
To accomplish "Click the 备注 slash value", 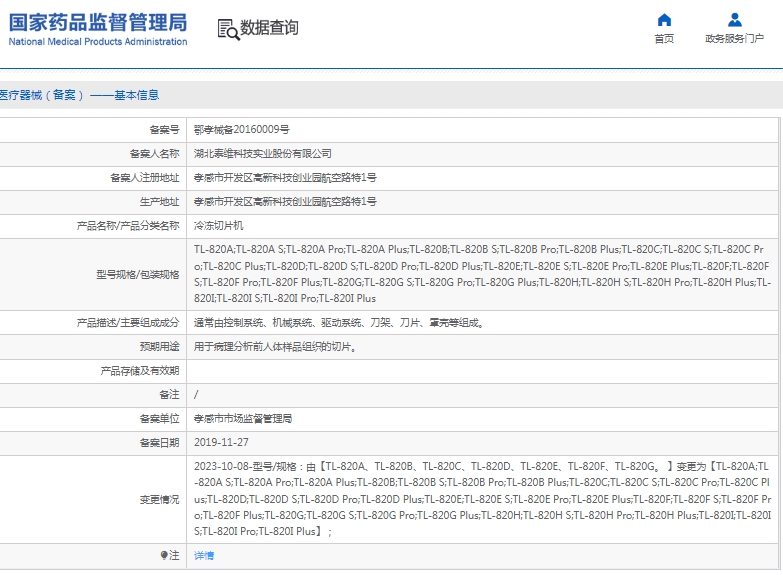I will click(196, 395).
